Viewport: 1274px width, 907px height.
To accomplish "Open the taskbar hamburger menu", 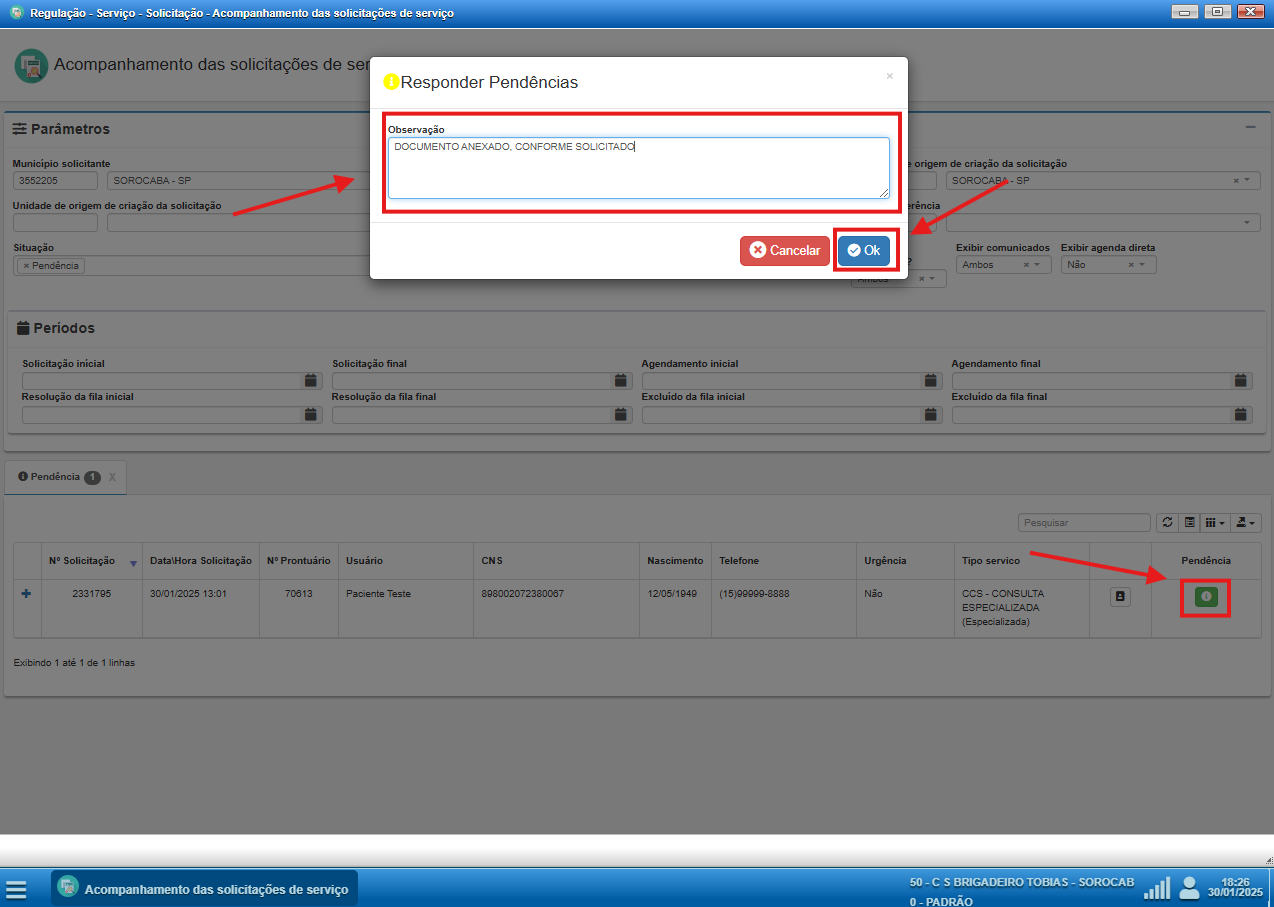I will pyautogui.click(x=16, y=889).
